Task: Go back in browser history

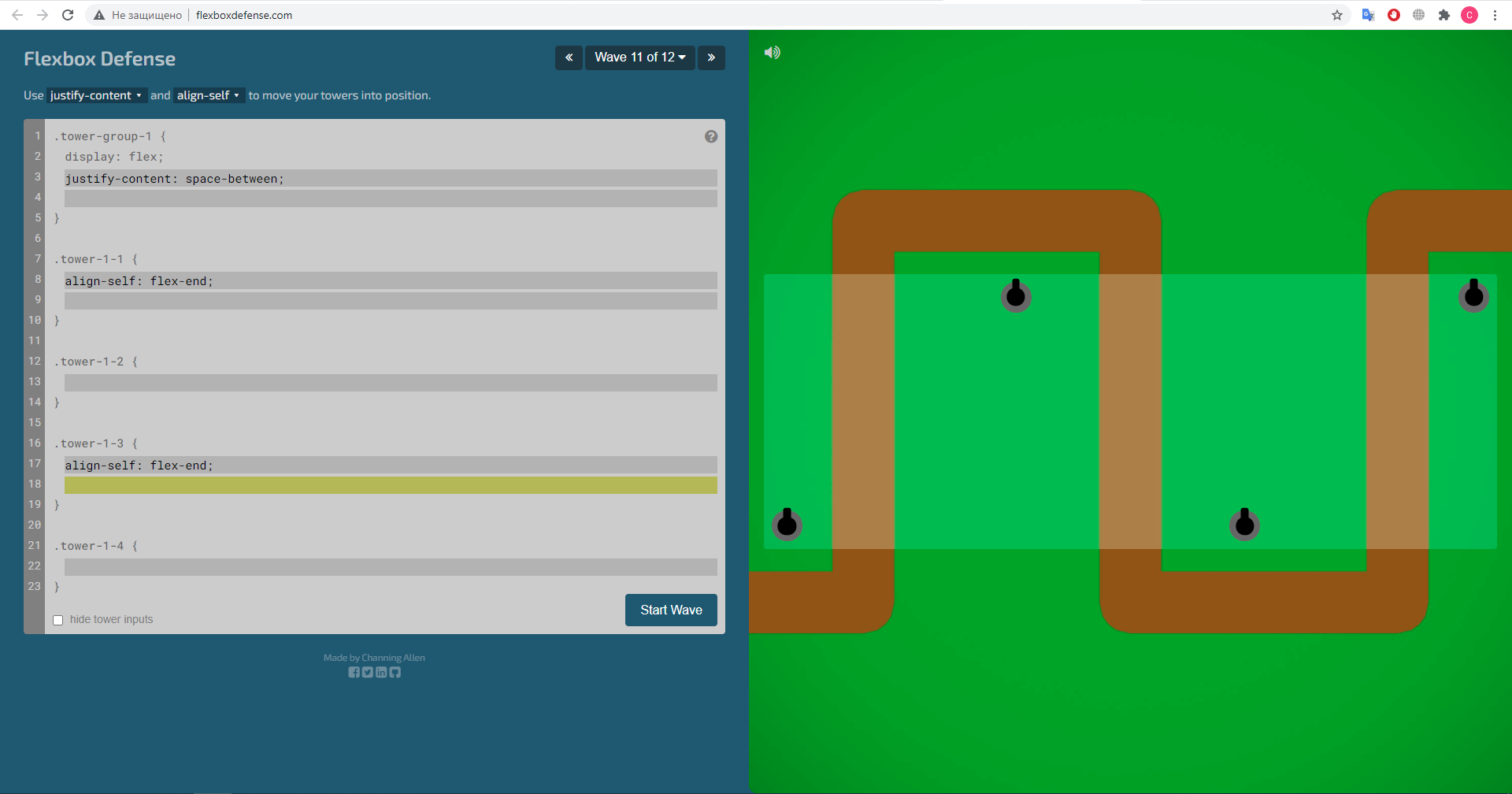Action: point(17,15)
